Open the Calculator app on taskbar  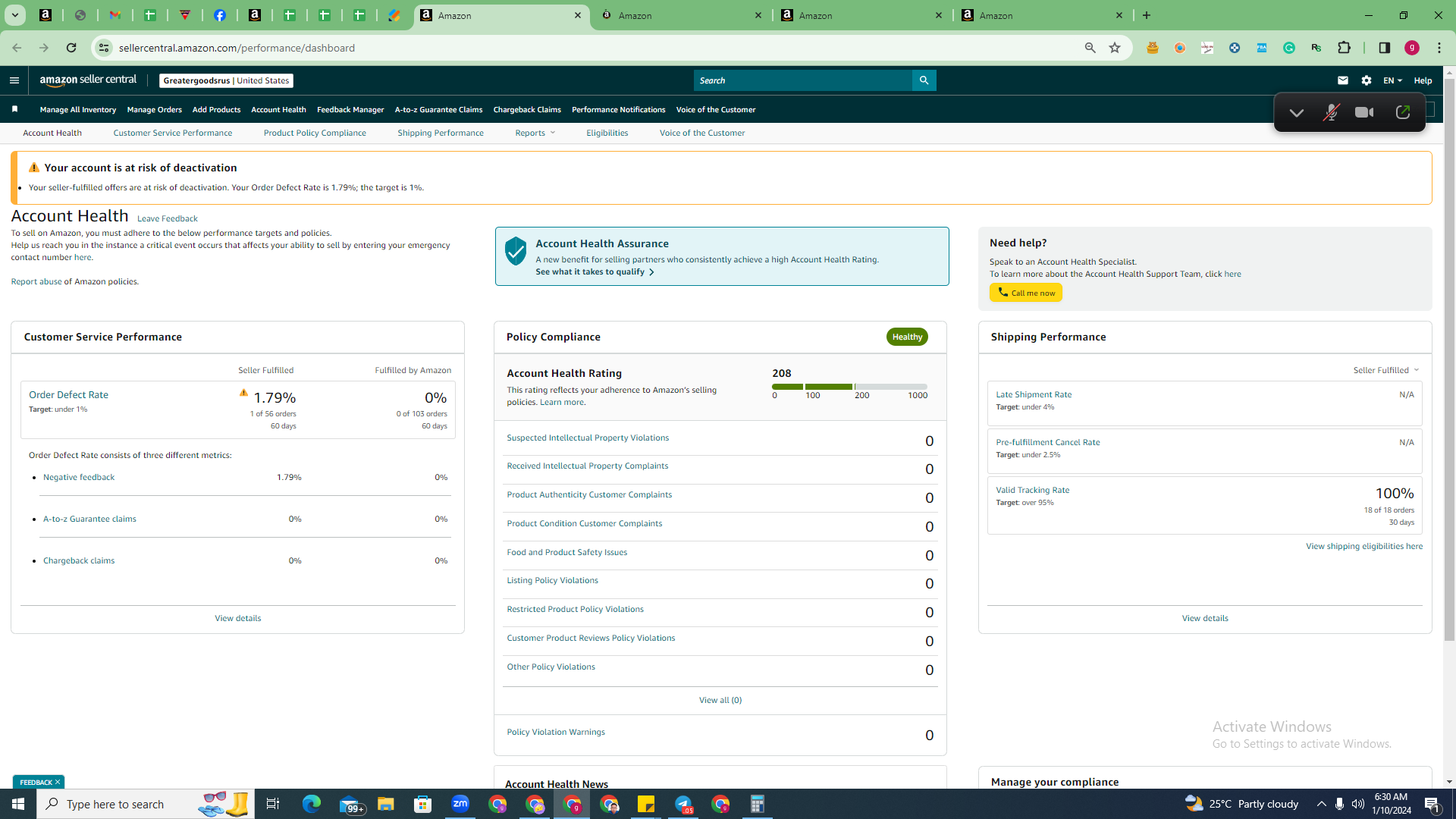click(757, 804)
